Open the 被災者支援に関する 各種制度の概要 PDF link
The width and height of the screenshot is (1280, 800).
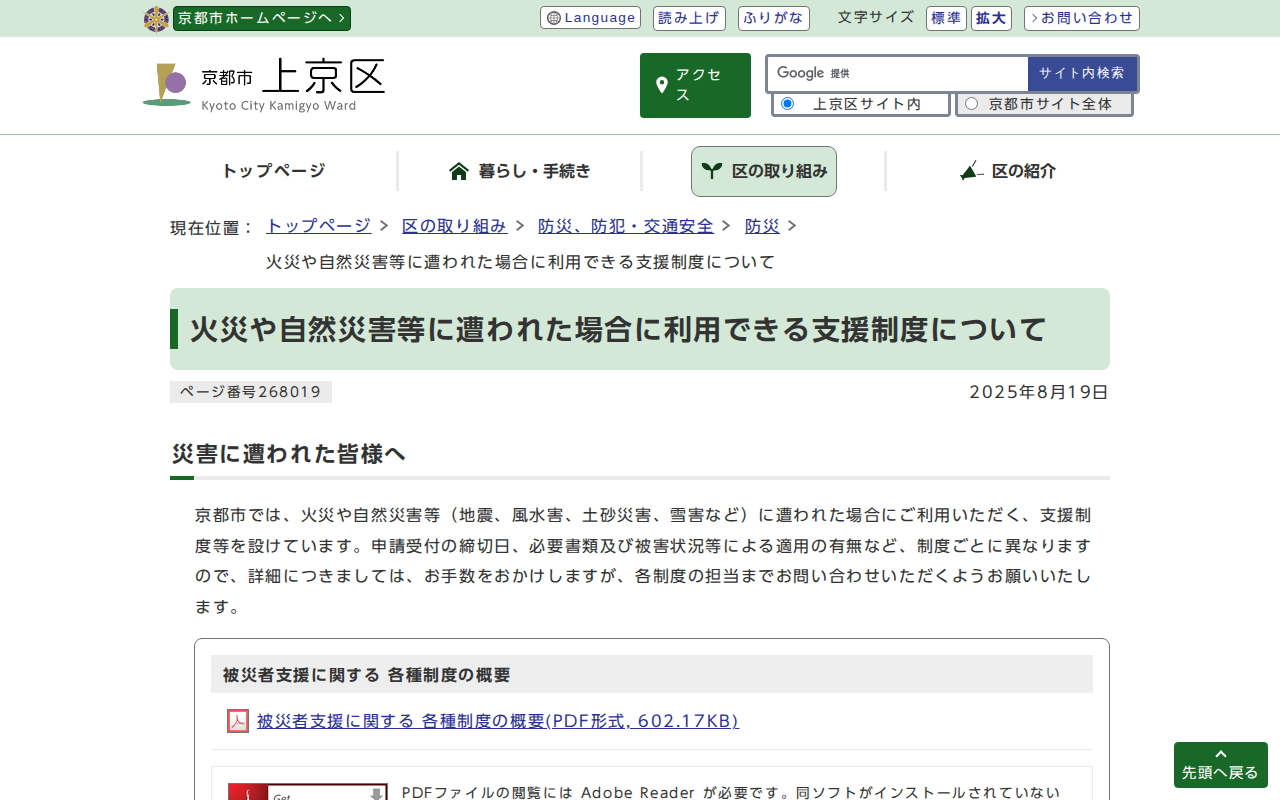click(498, 721)
